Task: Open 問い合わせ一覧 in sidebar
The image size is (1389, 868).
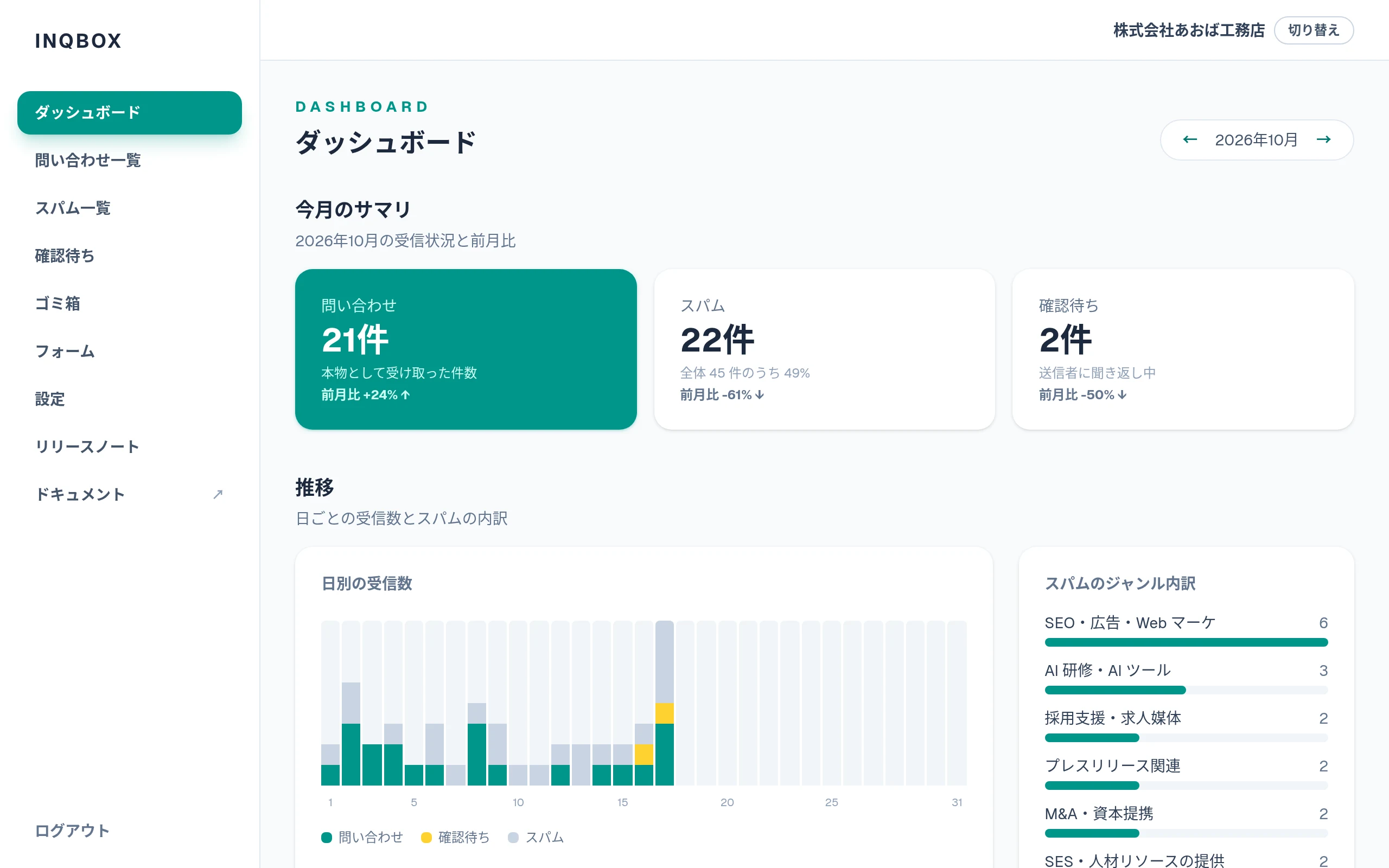Action: pos(130,160)
